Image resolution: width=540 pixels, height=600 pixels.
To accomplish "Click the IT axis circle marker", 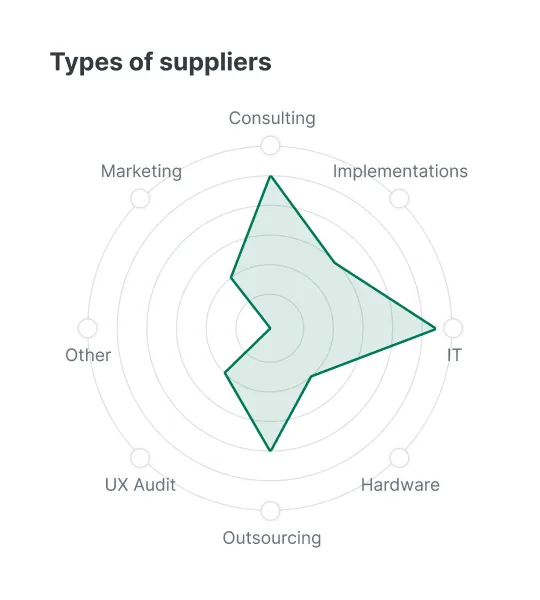I will [453, 328].
